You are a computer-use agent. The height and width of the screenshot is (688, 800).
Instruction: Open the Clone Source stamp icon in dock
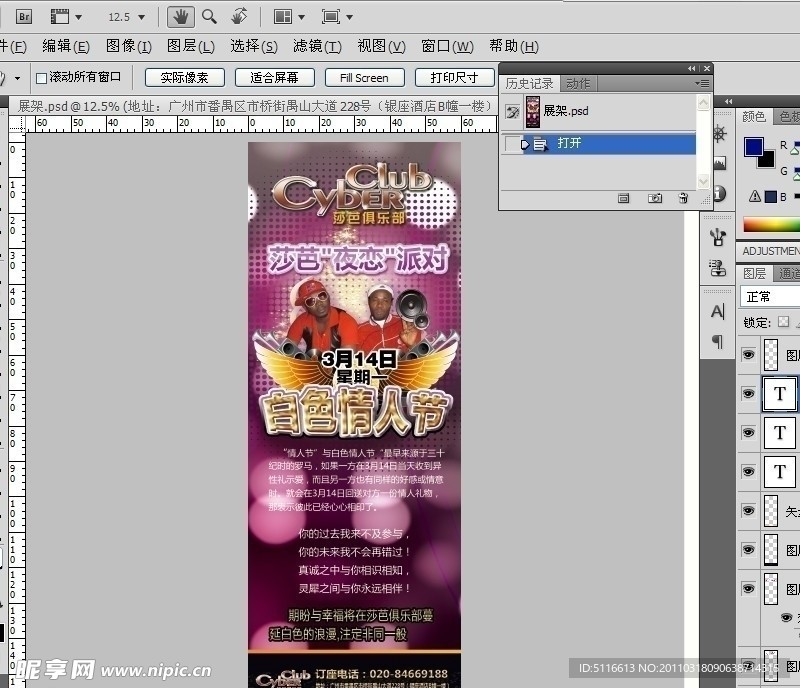click(x=718, y=268)
